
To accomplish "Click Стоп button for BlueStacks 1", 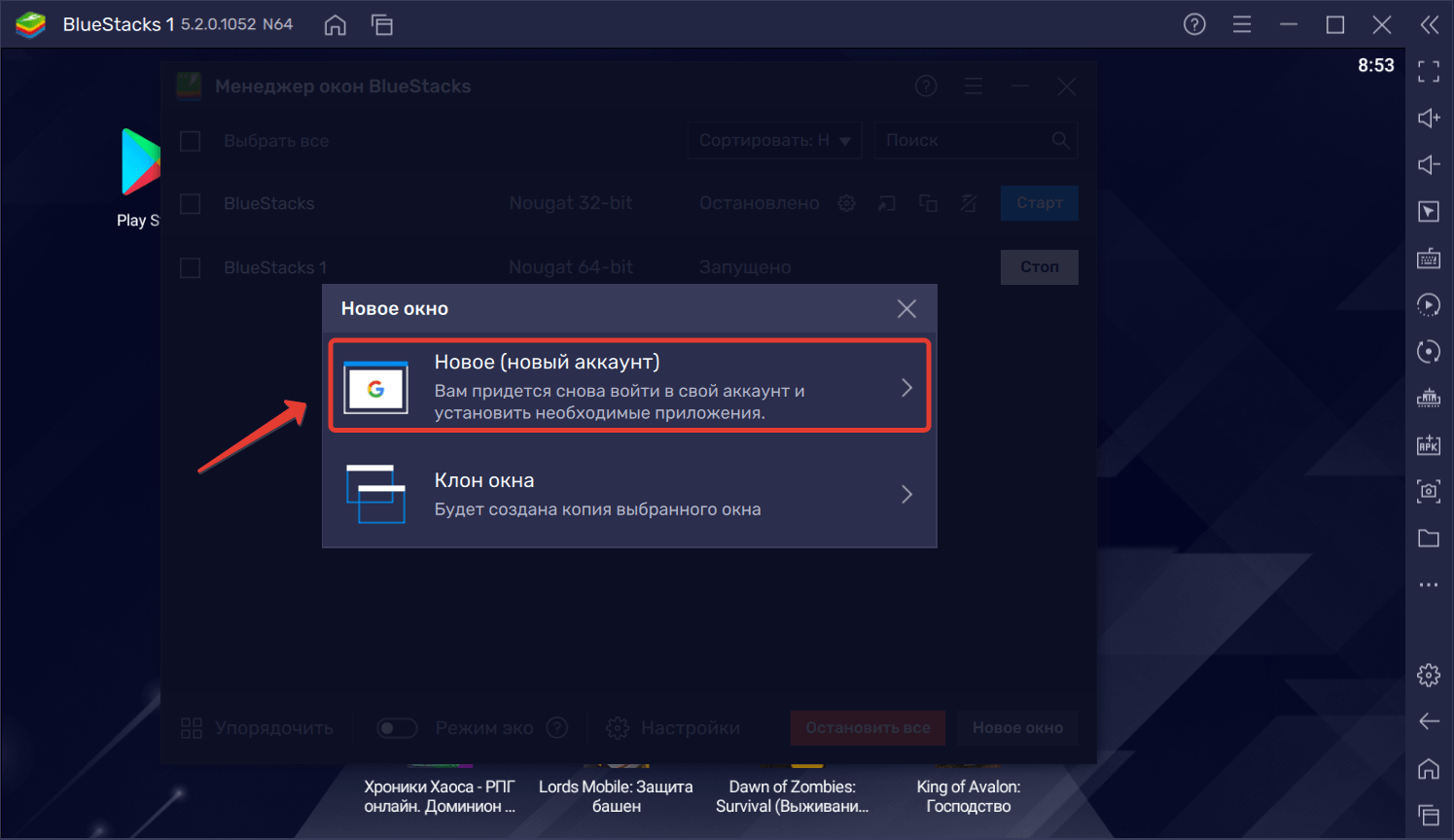I will [1039, 266].
